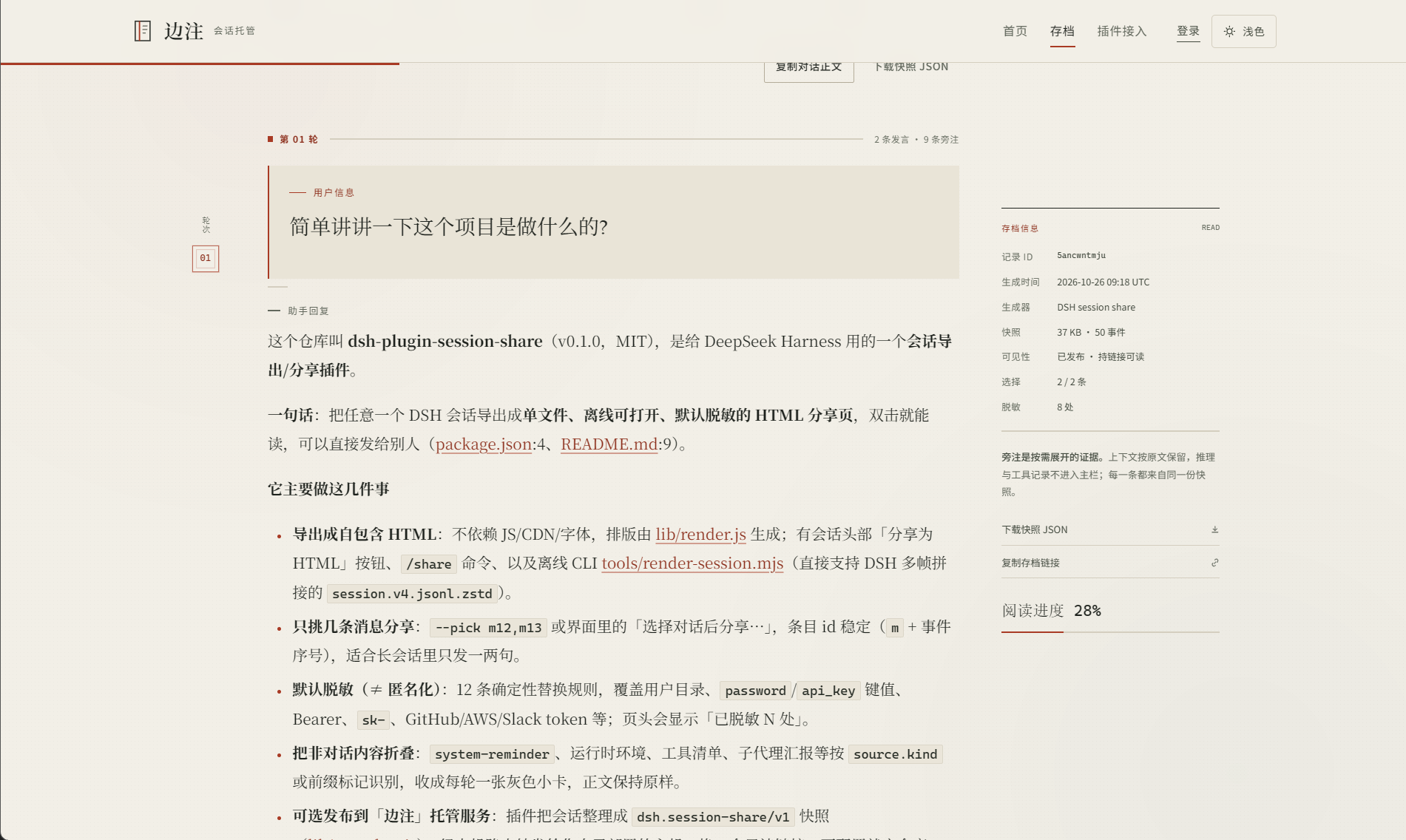Viewport: 1406px width, 840px height.
Task: Open the README.md link
Action: [609, 444]
